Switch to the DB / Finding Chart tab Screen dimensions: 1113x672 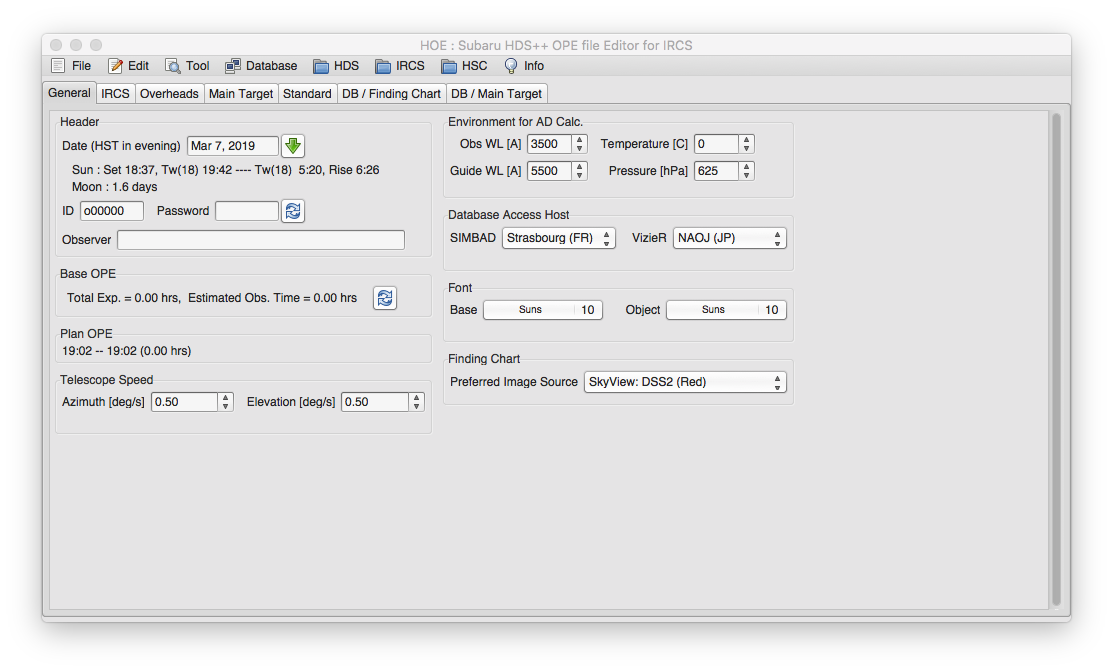(x=391, y=94)
